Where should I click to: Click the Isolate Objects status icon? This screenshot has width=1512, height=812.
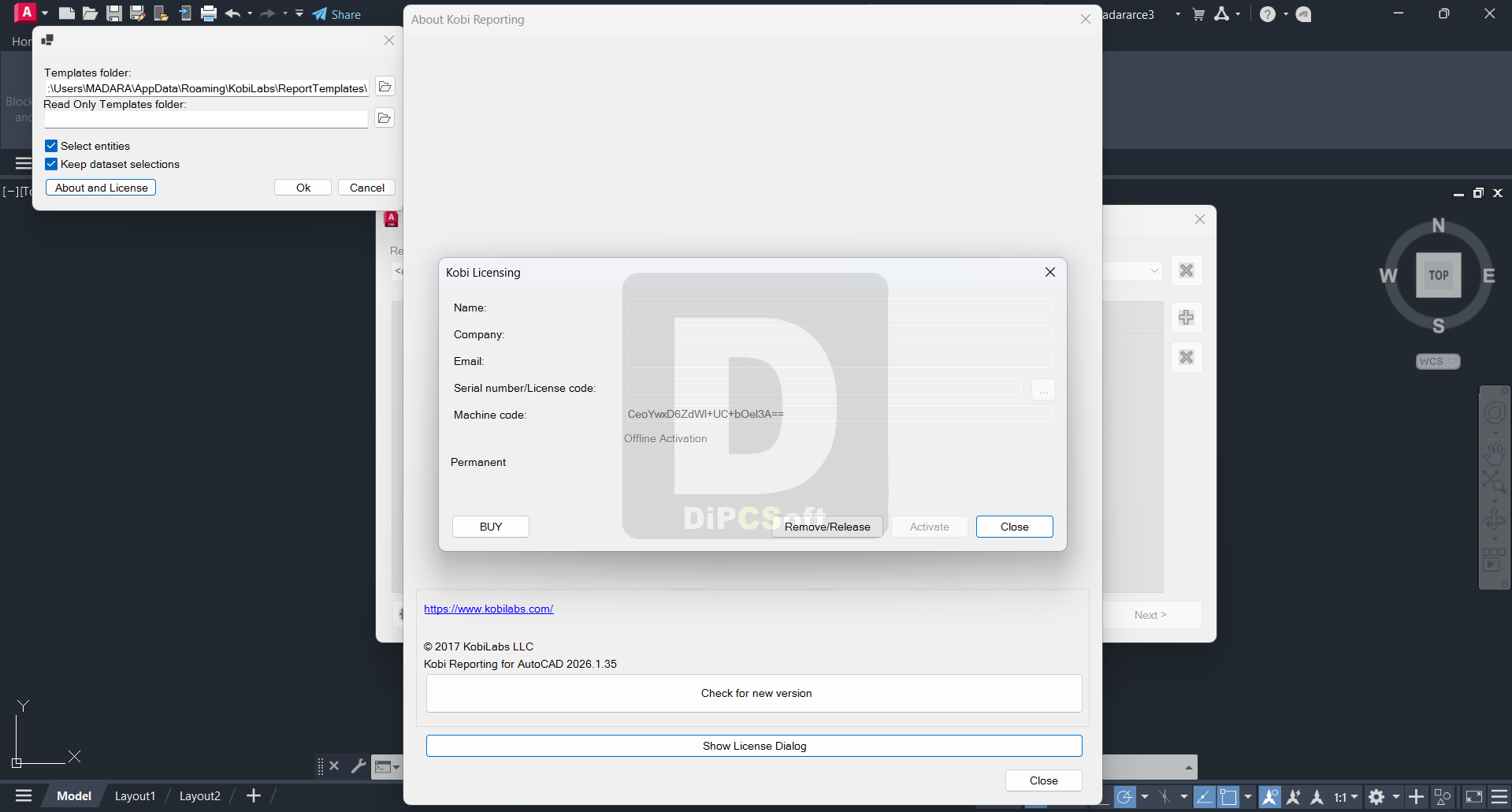(x=1443, y=797)
